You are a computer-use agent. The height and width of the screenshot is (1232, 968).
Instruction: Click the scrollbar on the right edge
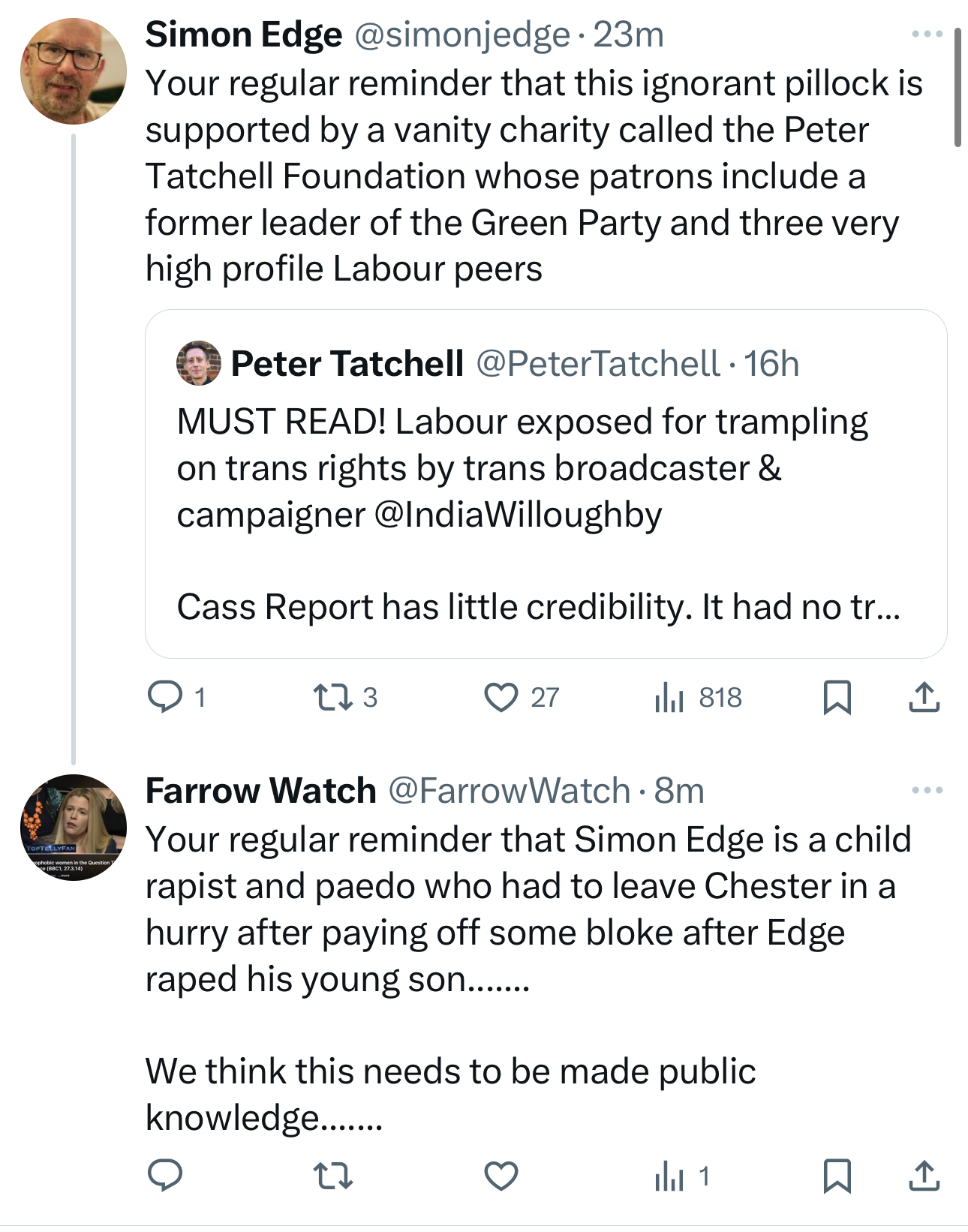[x=957, y=88]
